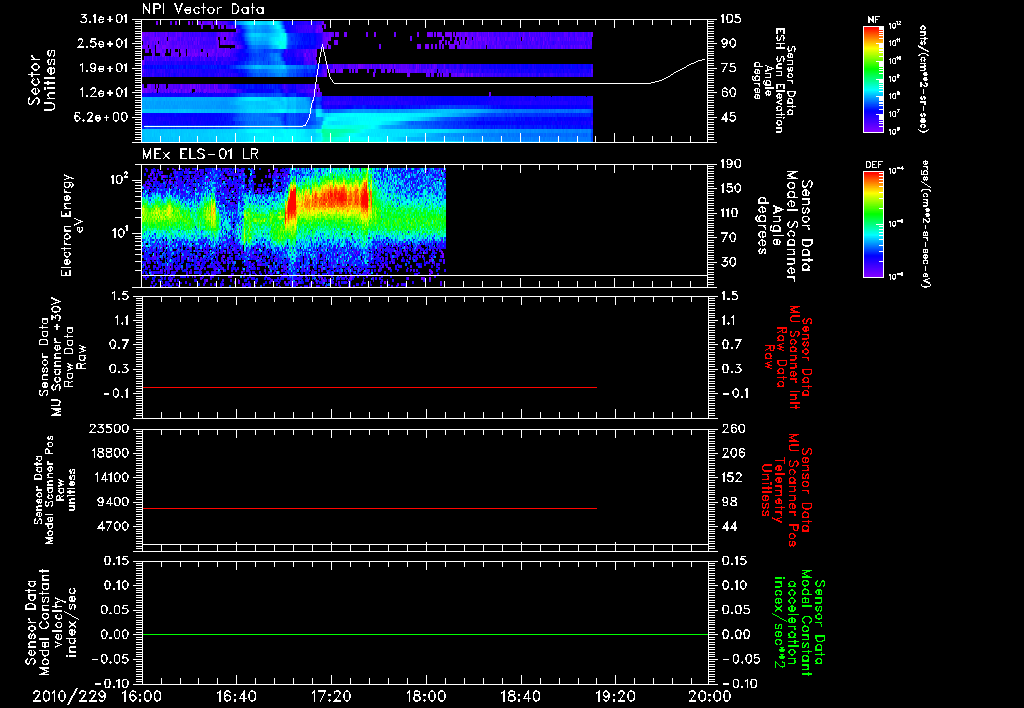
Task: Click the green line in the velocity panel
Action: [424, 634]
